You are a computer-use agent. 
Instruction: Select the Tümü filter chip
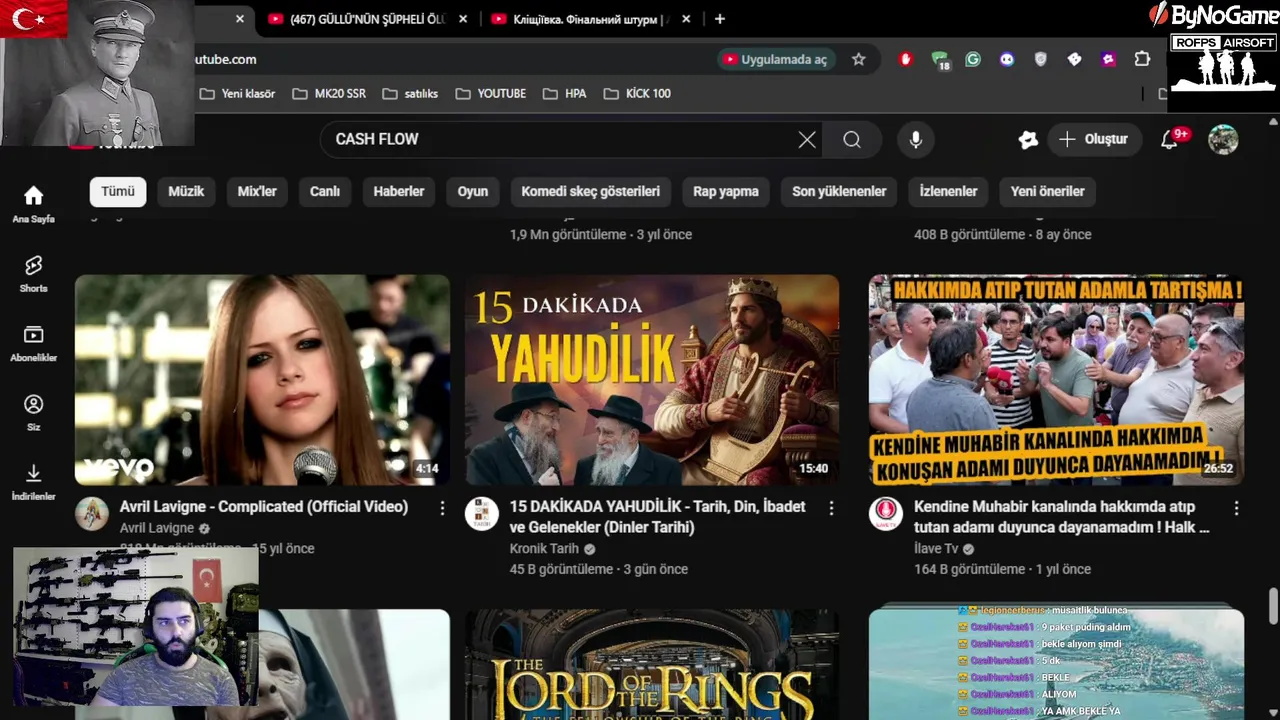[117, 191]
